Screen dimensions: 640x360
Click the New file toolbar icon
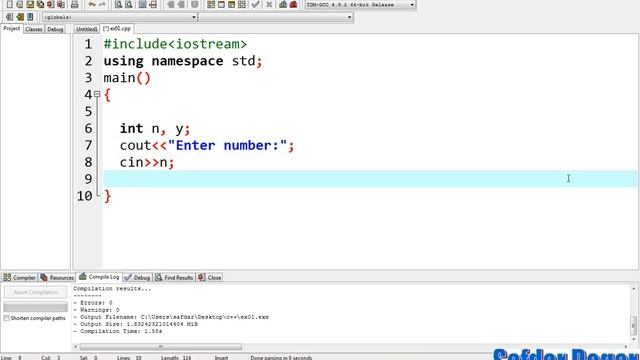tap(9, 4)
